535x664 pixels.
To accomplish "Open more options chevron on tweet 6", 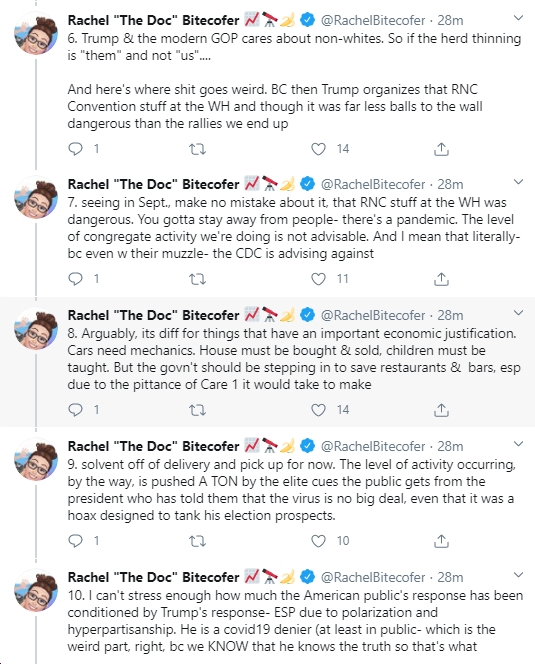I will 518,18.
